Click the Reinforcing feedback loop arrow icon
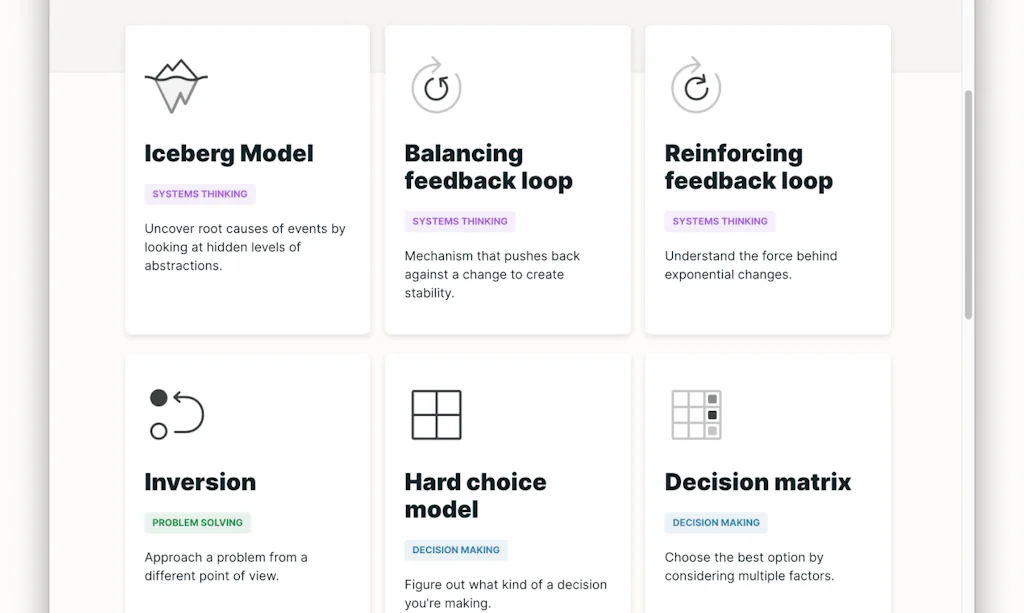This screenshot has width=1024, height=613. click(696, 86)
